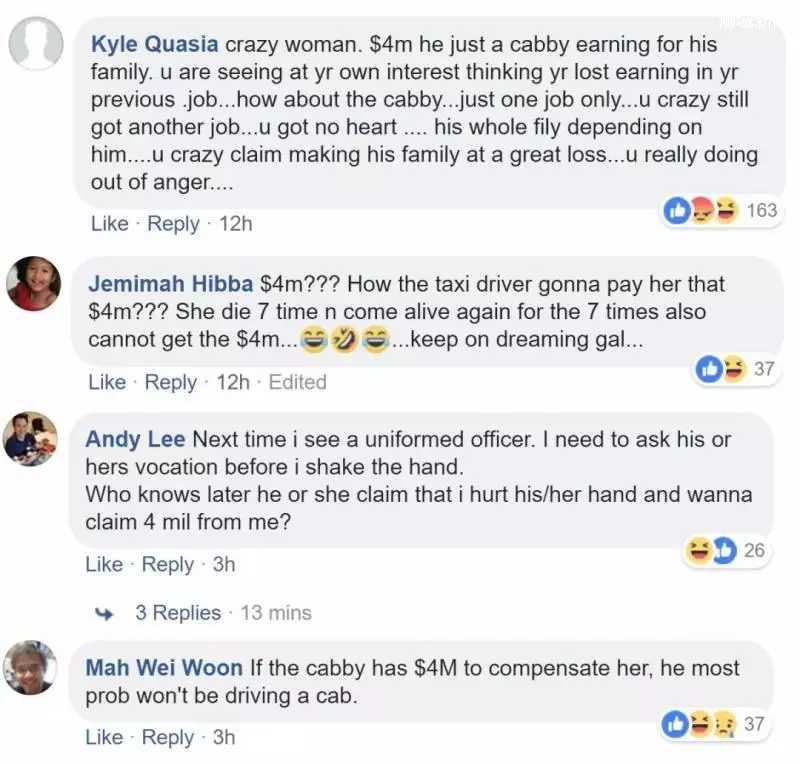Viewport: 800px width, 764px height.
Task: View reaction icons on Kyle Quasia's comment
Action: (701, 210)
